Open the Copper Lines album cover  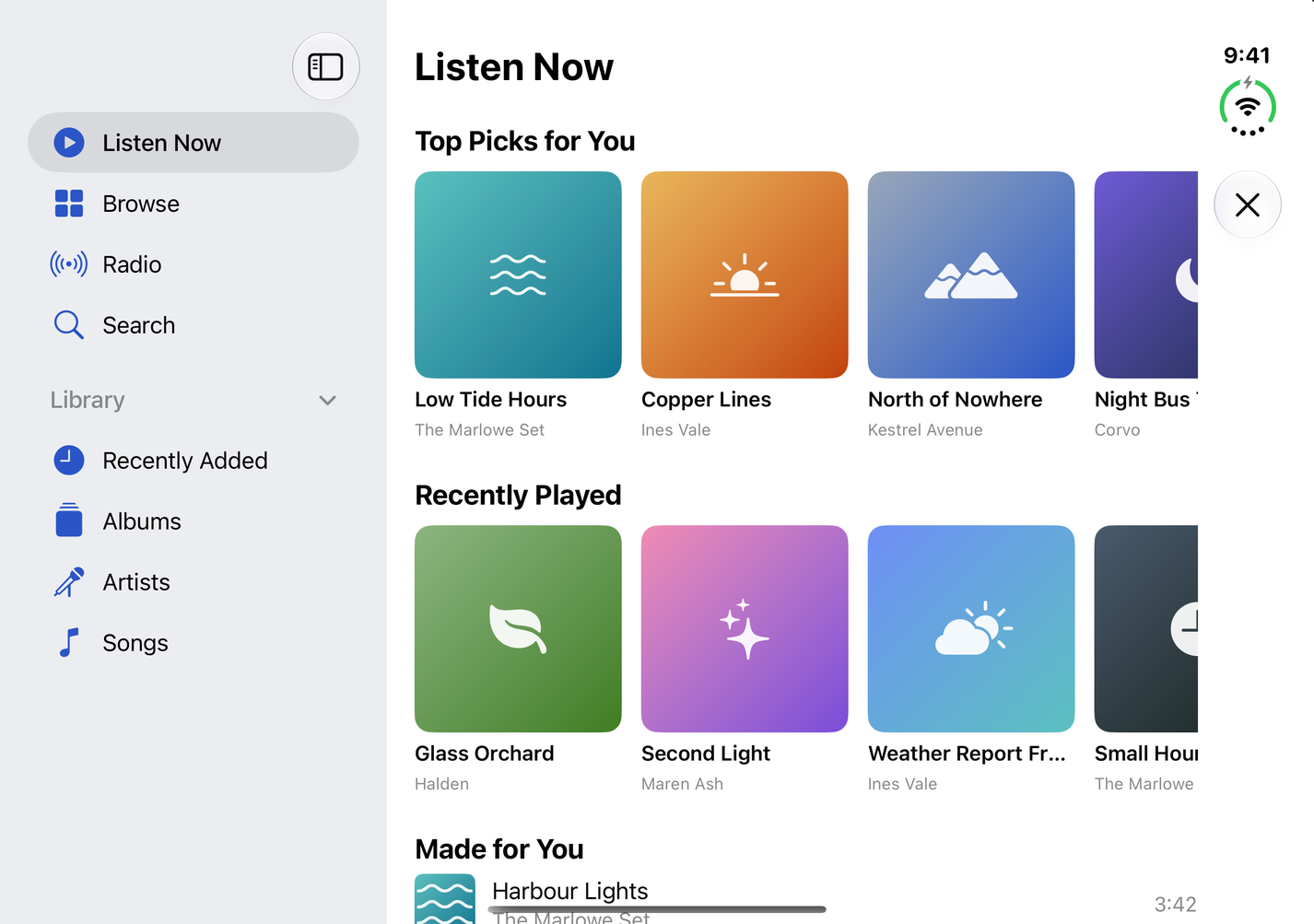tap(745, 275)
